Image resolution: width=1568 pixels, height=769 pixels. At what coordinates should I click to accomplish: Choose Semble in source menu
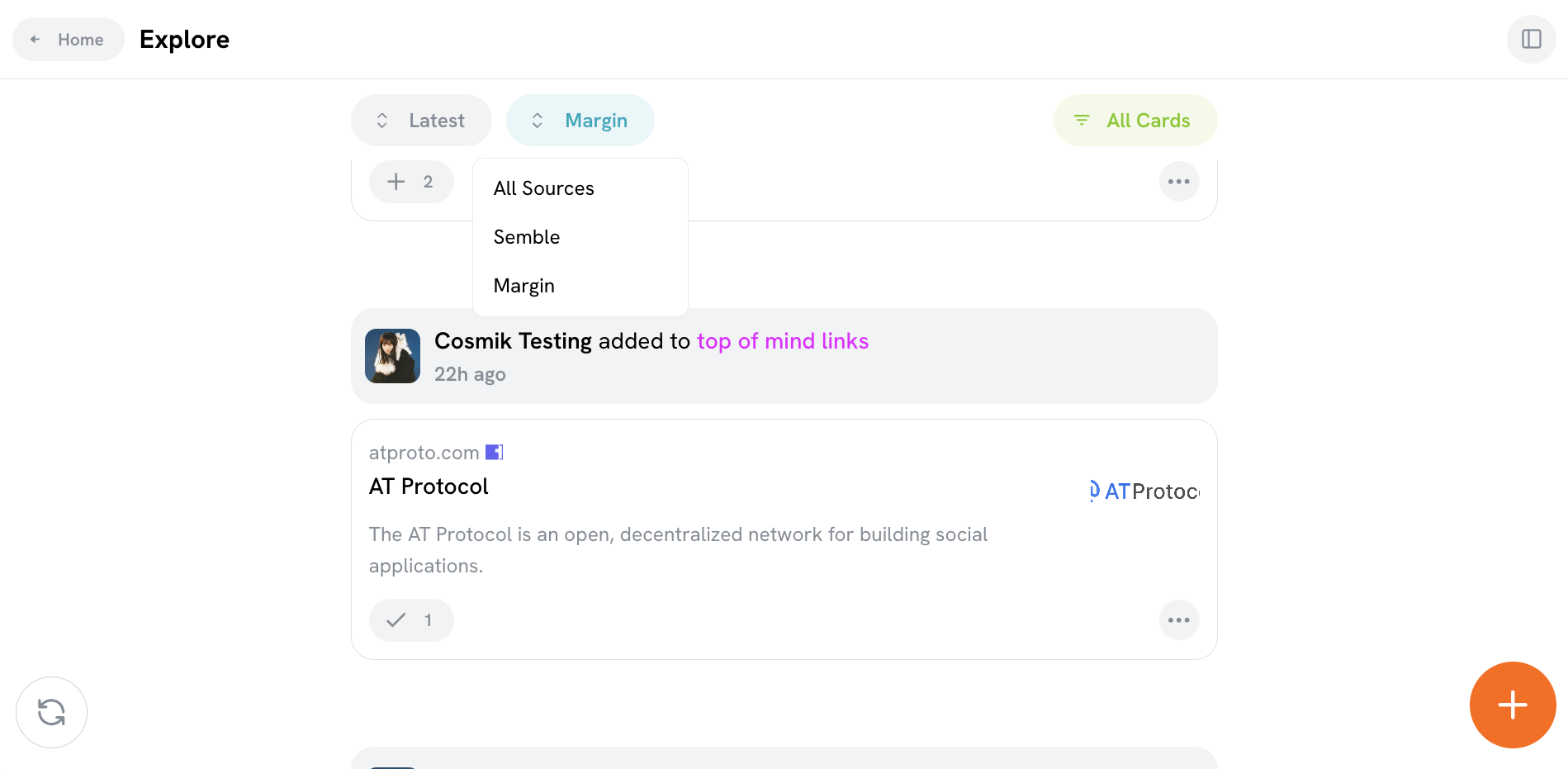pyautogui.click(x=527, y=237)
